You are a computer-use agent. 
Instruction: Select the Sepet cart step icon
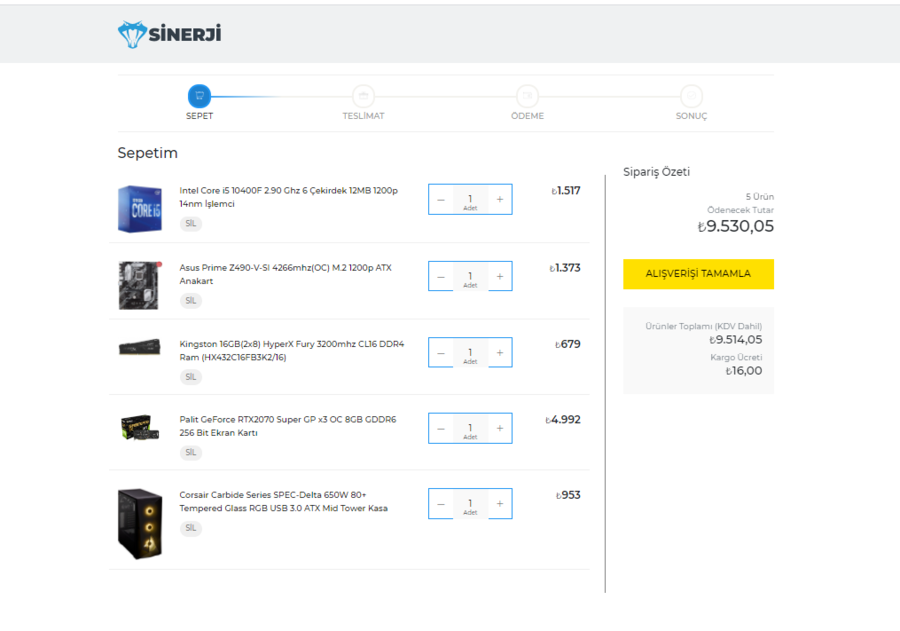199,96
